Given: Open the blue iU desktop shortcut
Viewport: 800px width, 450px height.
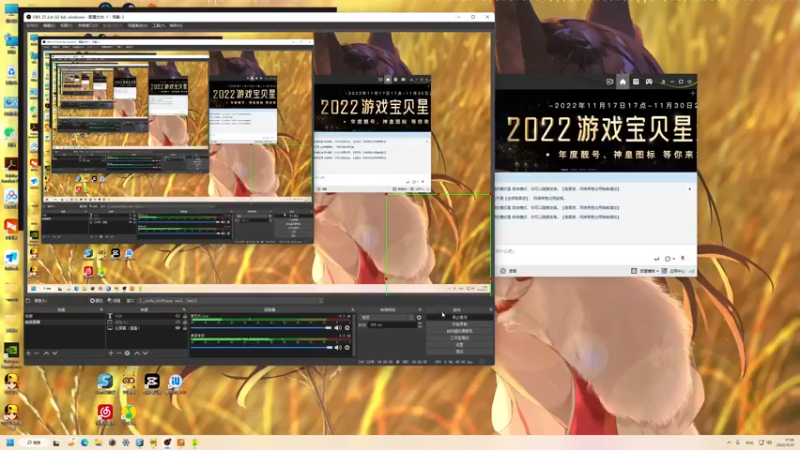Looking at the screenshot, I should 176,381.
